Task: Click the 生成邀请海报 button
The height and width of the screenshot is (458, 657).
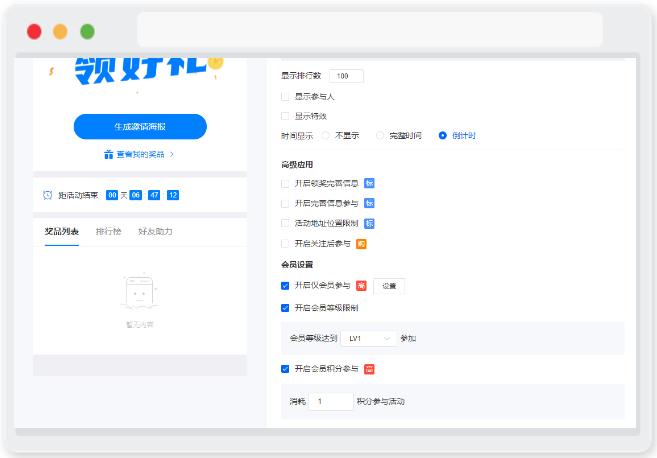Action: pyautogui.click(x=140, y=127)
